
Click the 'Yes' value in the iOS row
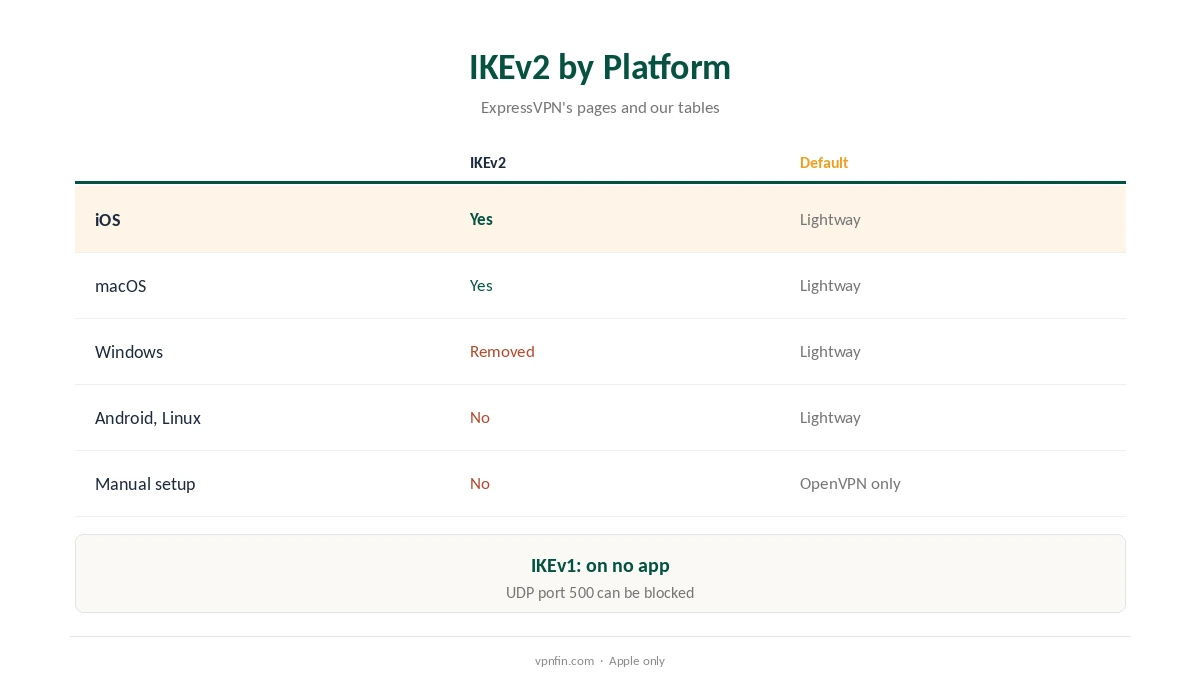pos(481,219)
